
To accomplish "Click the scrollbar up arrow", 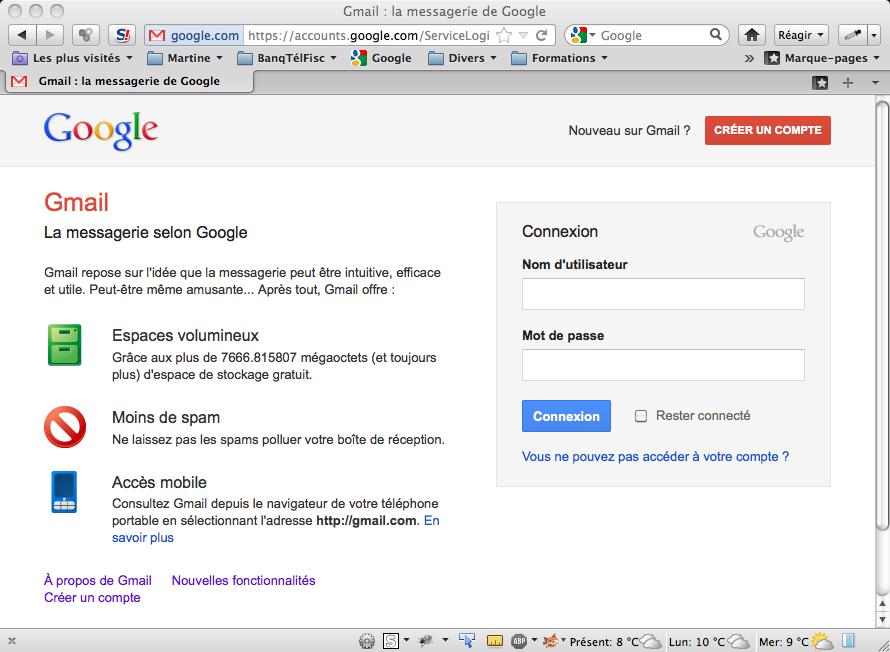I will pos(883,604).
